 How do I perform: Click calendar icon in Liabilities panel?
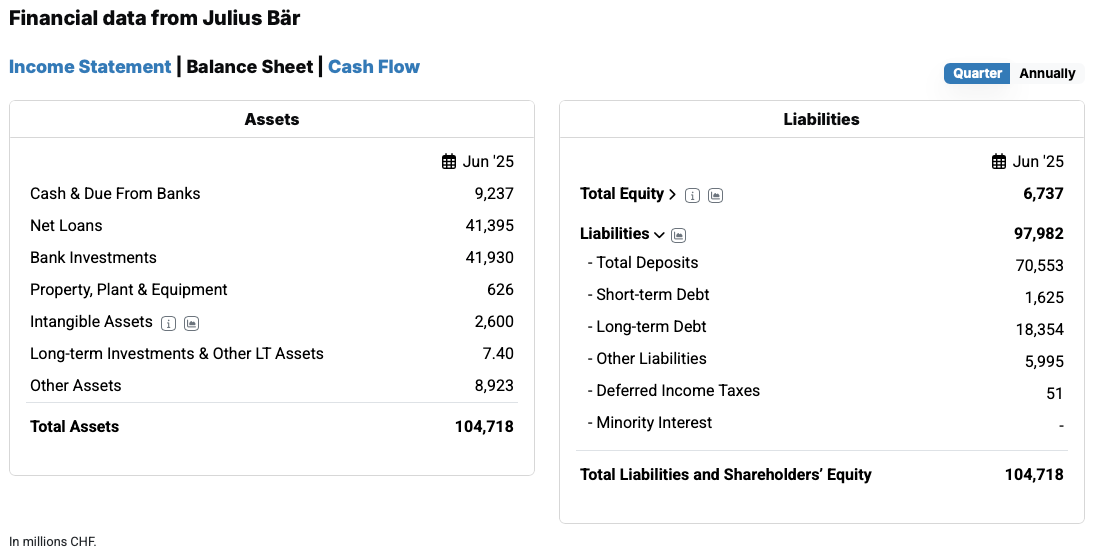(999, 162)
